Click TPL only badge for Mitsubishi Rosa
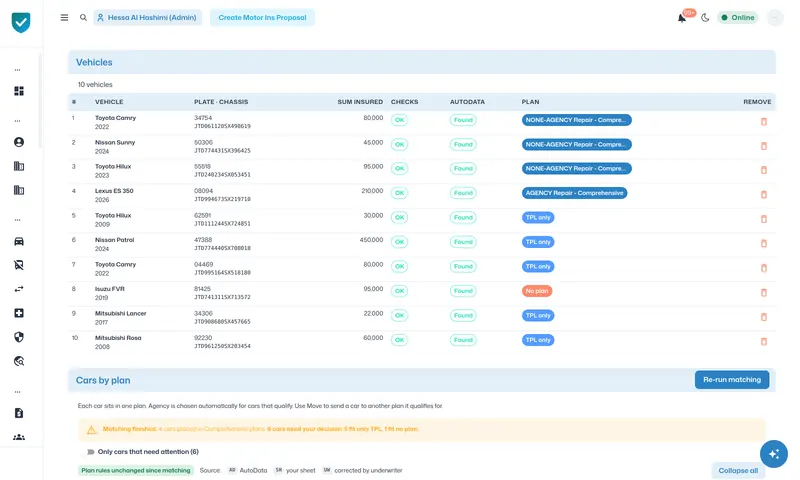The image size is (800, 480). 538,340
